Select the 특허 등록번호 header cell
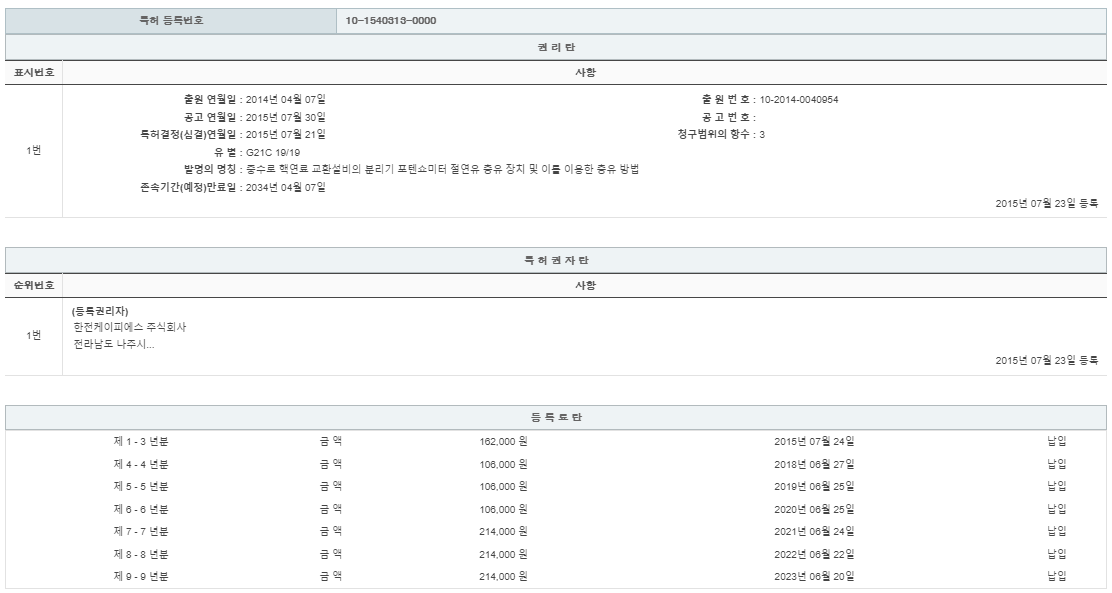The image size is (1112, 593). pos(171,21)
